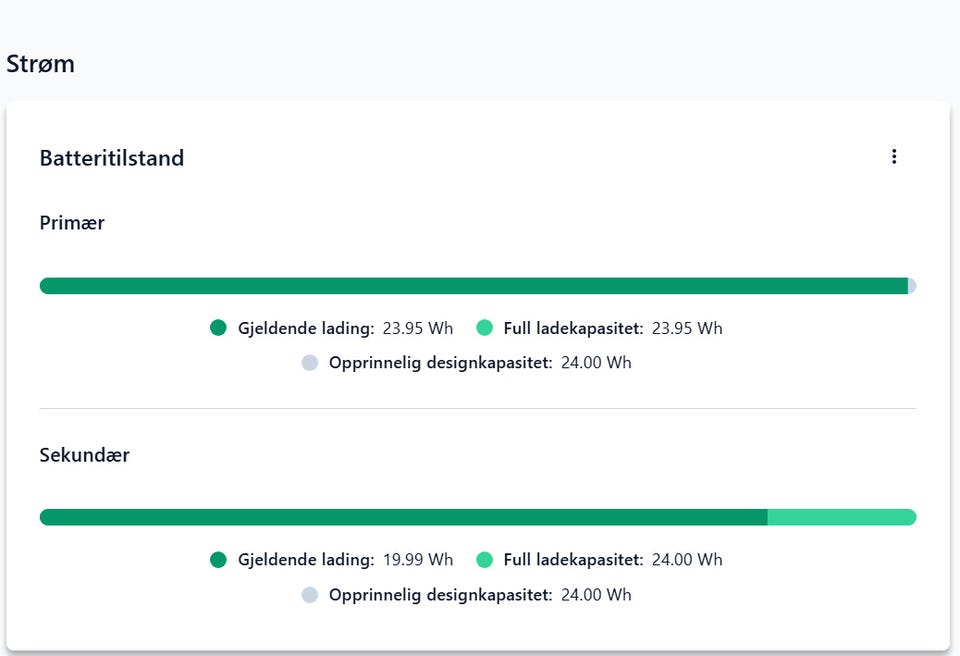Click the Sekundær battery label
The image size is (960, 656).
[x=84, y=454]
